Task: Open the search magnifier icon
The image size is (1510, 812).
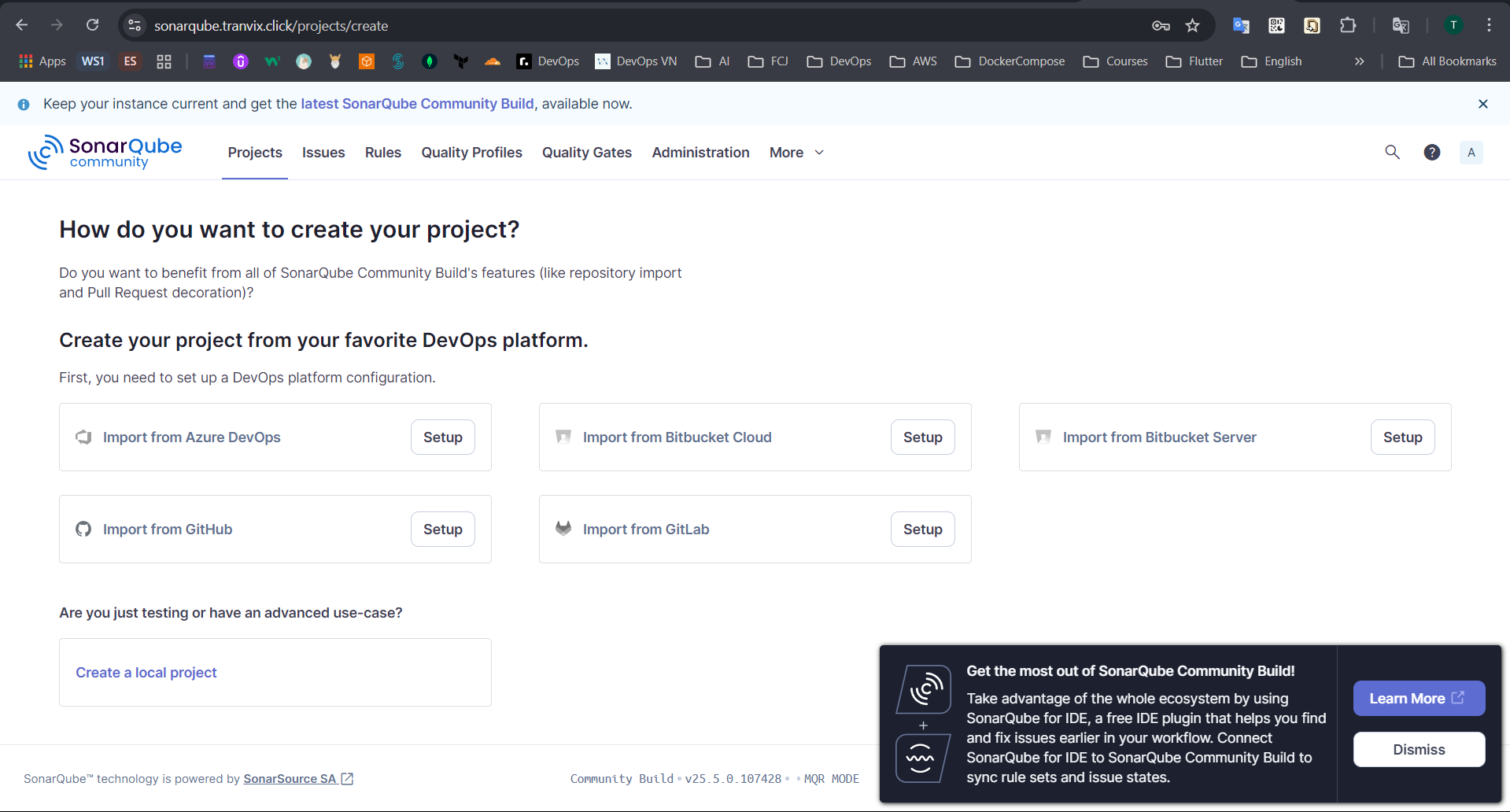Action: tap(1392, 153)
